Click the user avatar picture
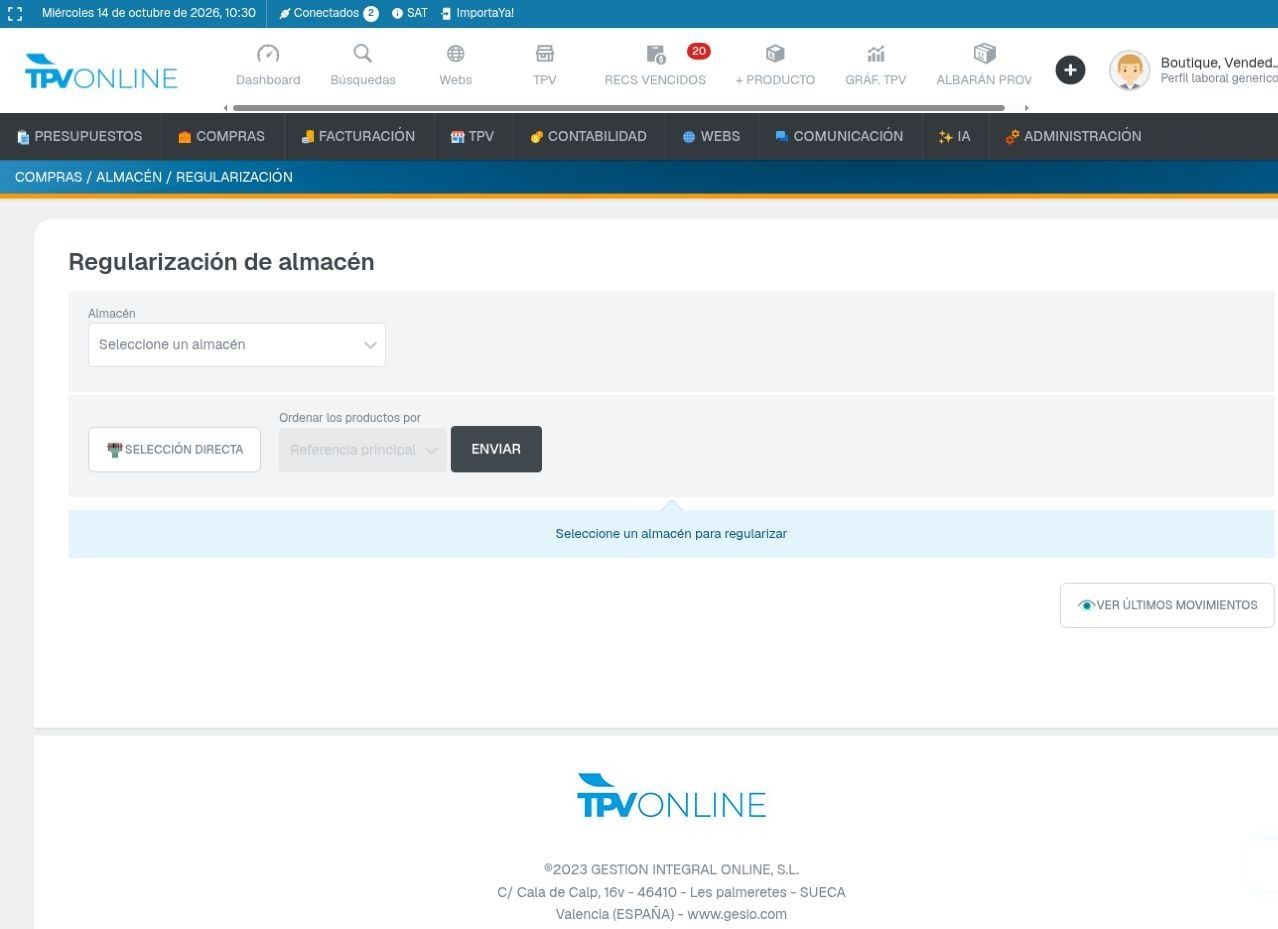Image resolution: width=1278 pixels, height=929 pixels. pyautogui.click(x=1130, y=70)
